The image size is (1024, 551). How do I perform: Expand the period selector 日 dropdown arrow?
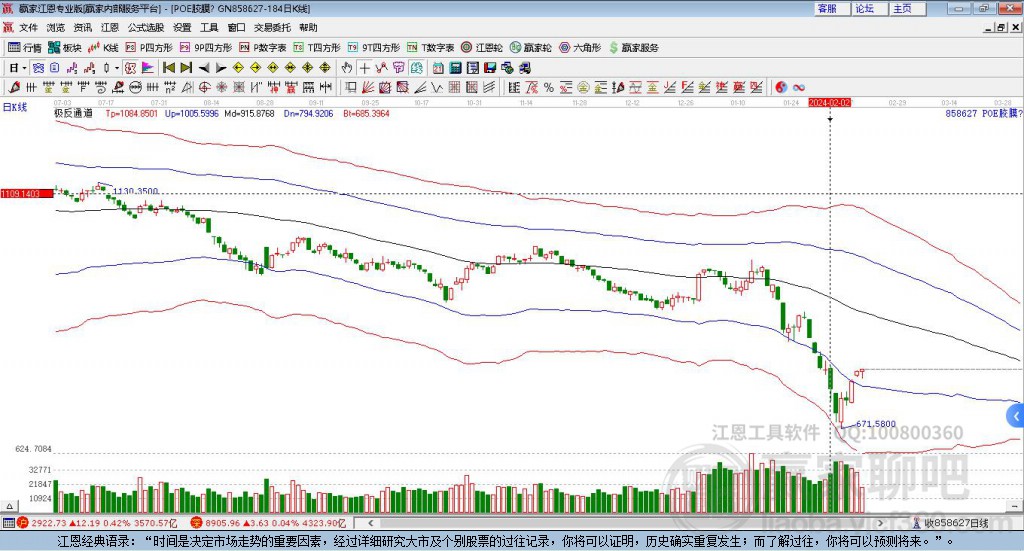click(24, 68)
